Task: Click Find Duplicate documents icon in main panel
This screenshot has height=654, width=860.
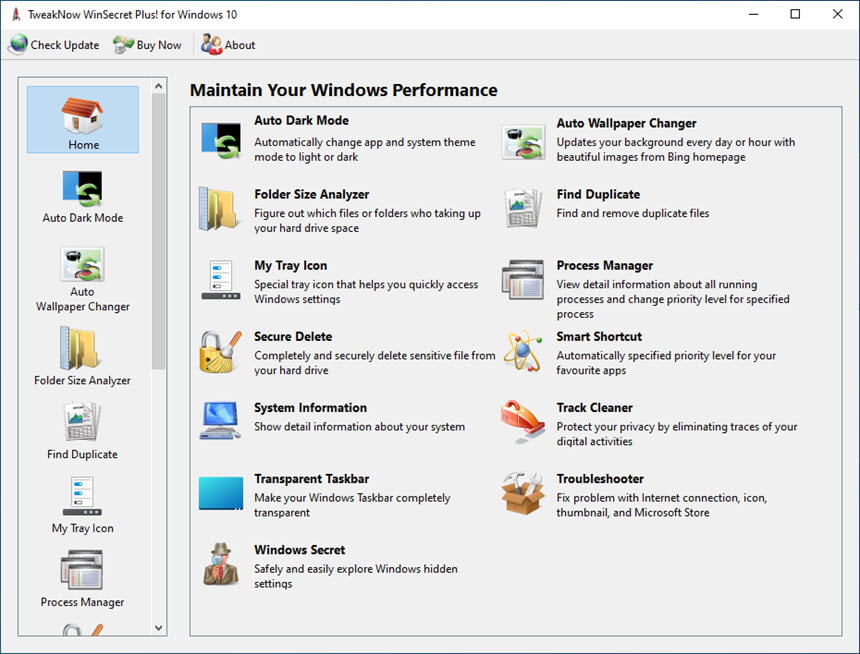Action: pyautogui.click(x=523, y=207)
